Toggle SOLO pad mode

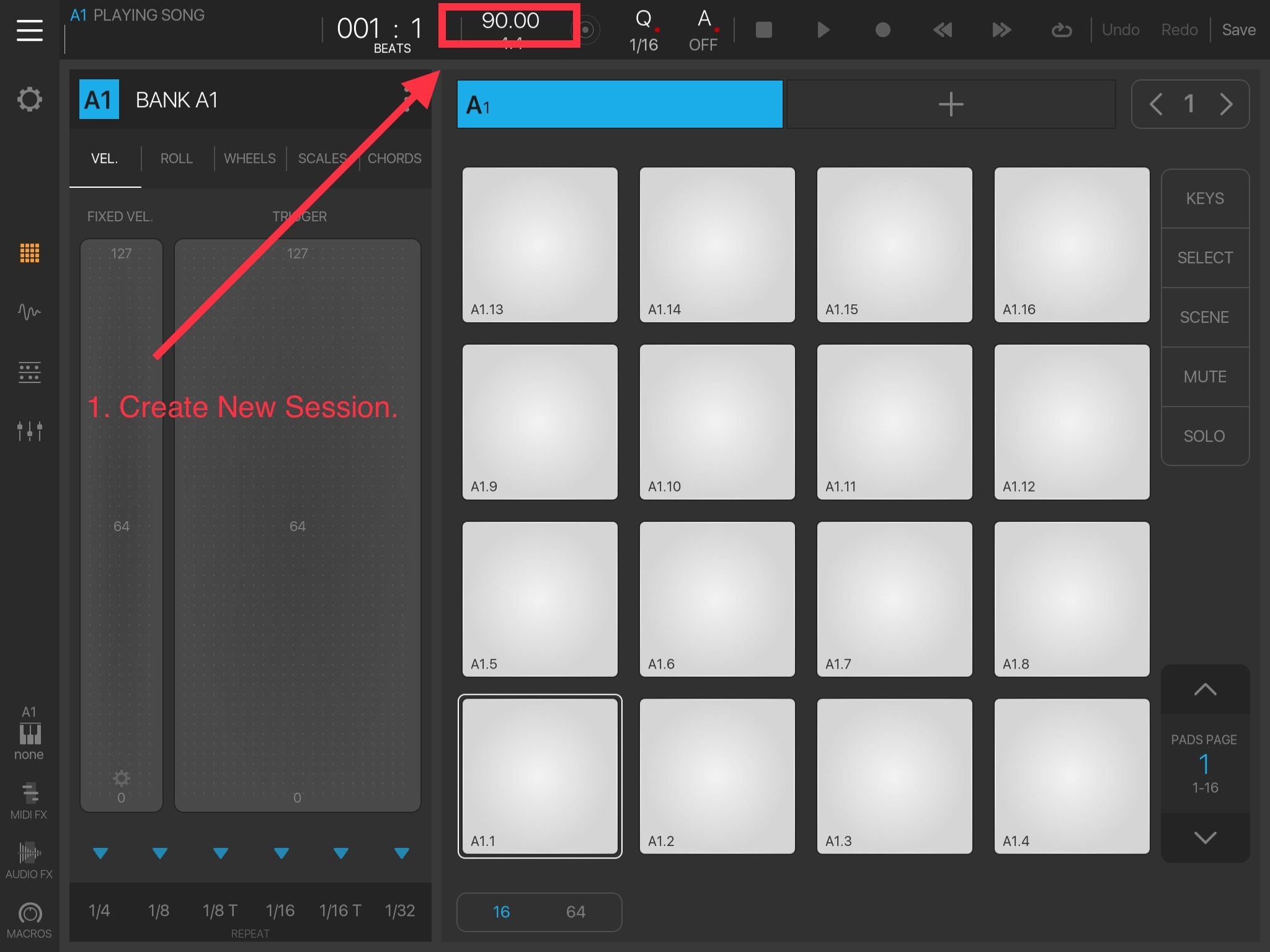point(1205,436)
